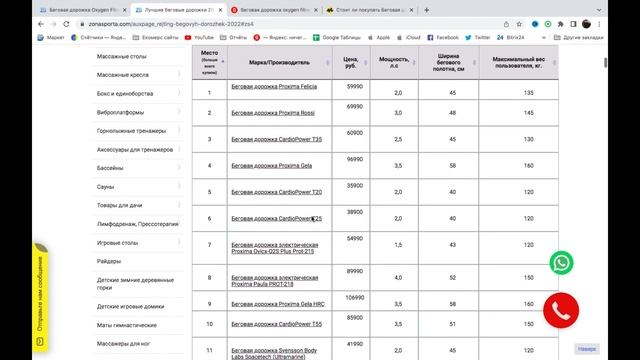The image size is (640, 360).
Task: Show tab search dropdown arrow
Action: point(599,10)
